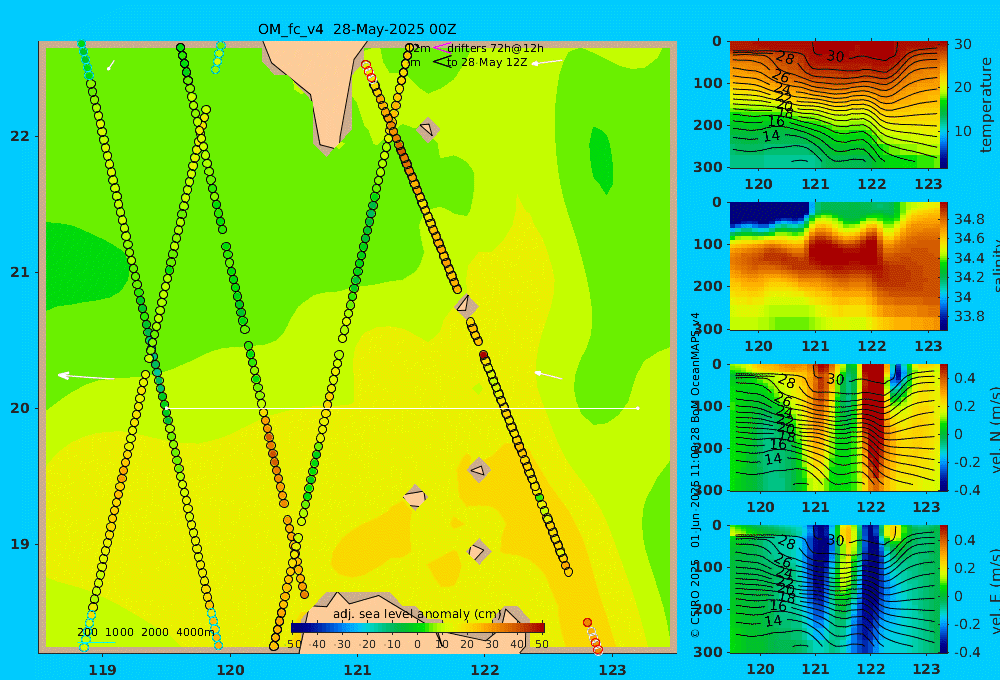
Task: Click the 'temperature' colorbar label
Action: [x=987, y=105]
